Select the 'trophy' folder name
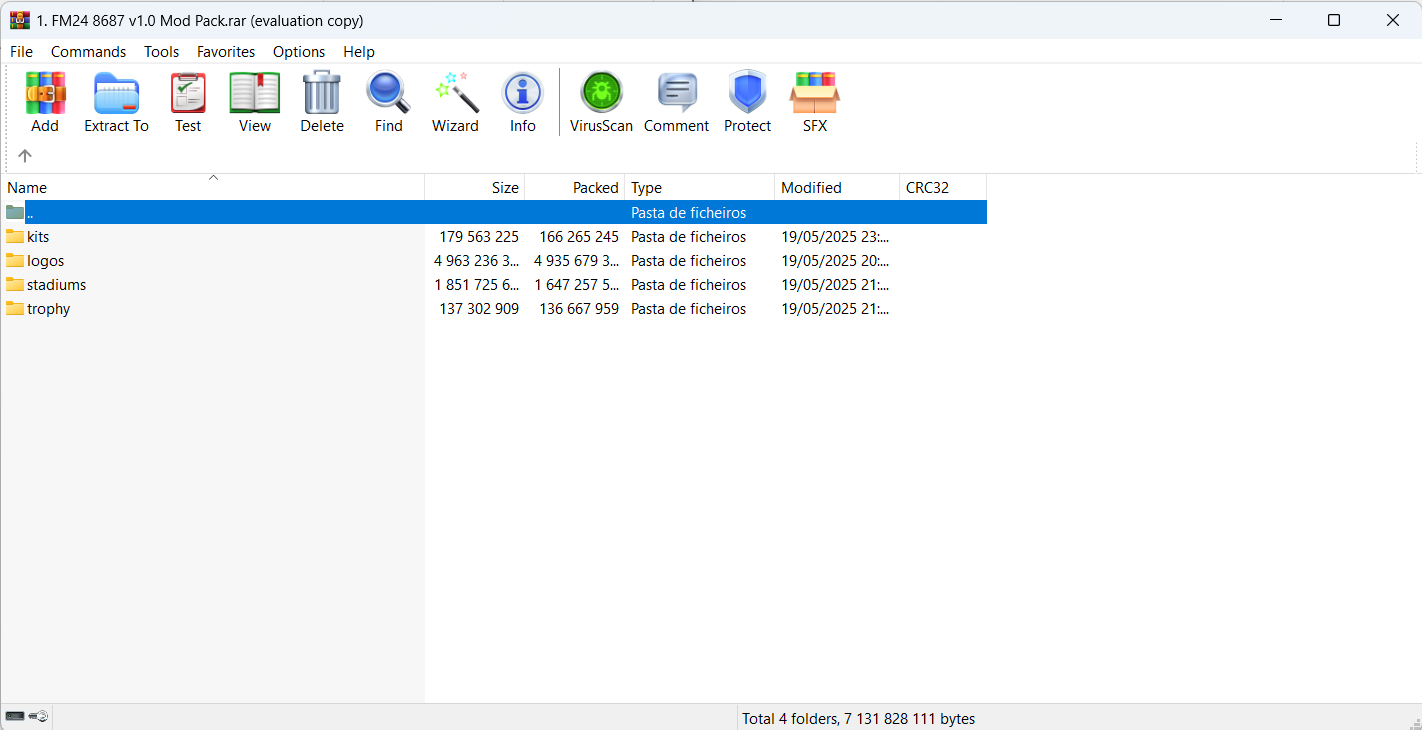 [49, 309]
